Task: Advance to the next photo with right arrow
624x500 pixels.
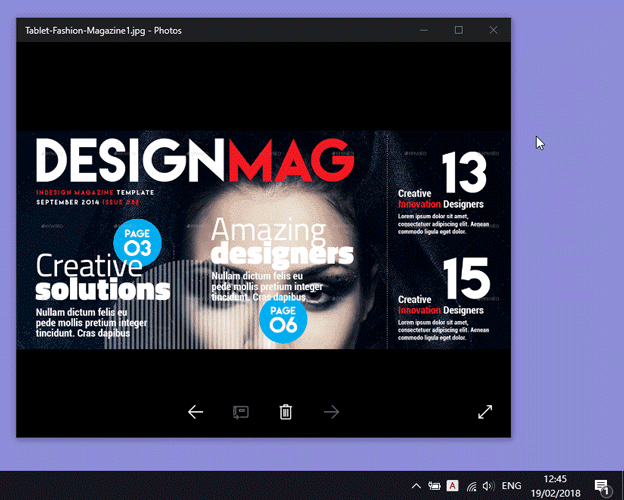Action: (x=331, y=412)
